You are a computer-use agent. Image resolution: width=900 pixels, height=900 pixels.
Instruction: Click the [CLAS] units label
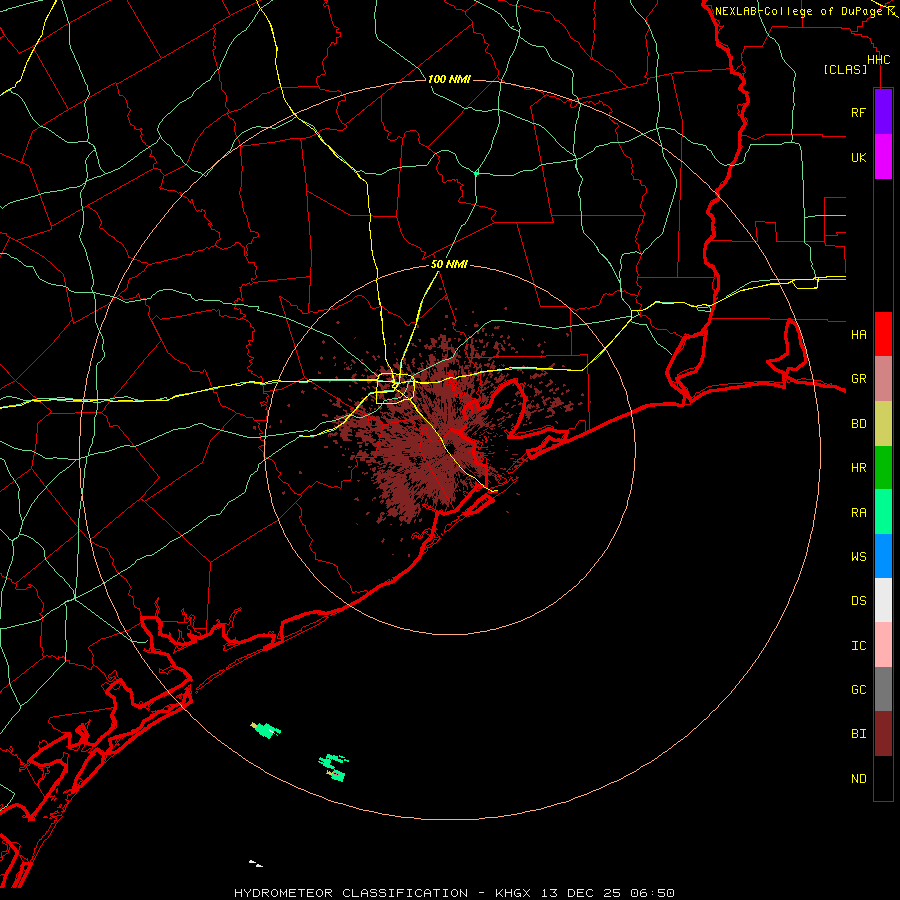845,69
